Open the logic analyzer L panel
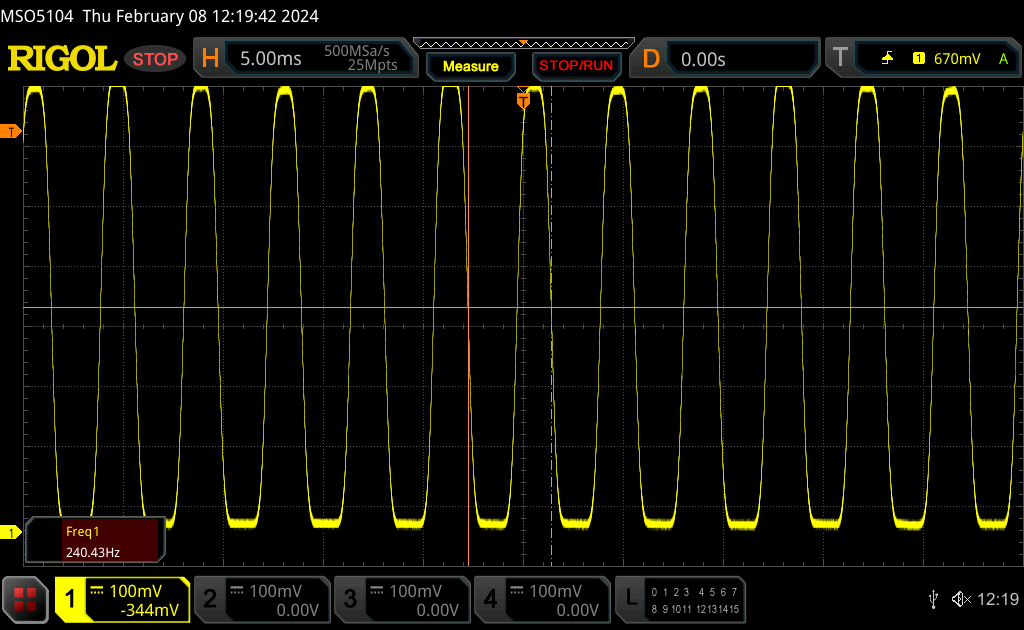This screenshot has height=630, width=1024. pos(631,598)
